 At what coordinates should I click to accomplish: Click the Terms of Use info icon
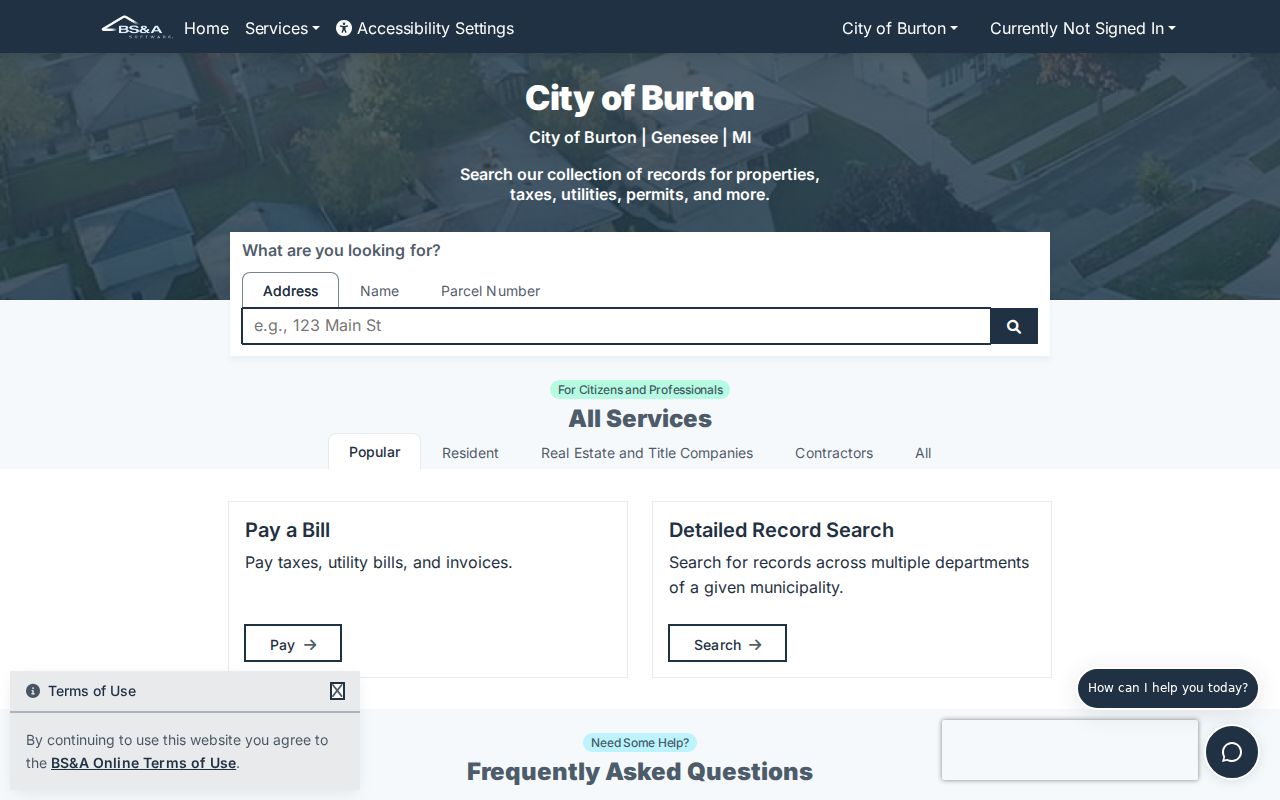click(x=33, y=691)
